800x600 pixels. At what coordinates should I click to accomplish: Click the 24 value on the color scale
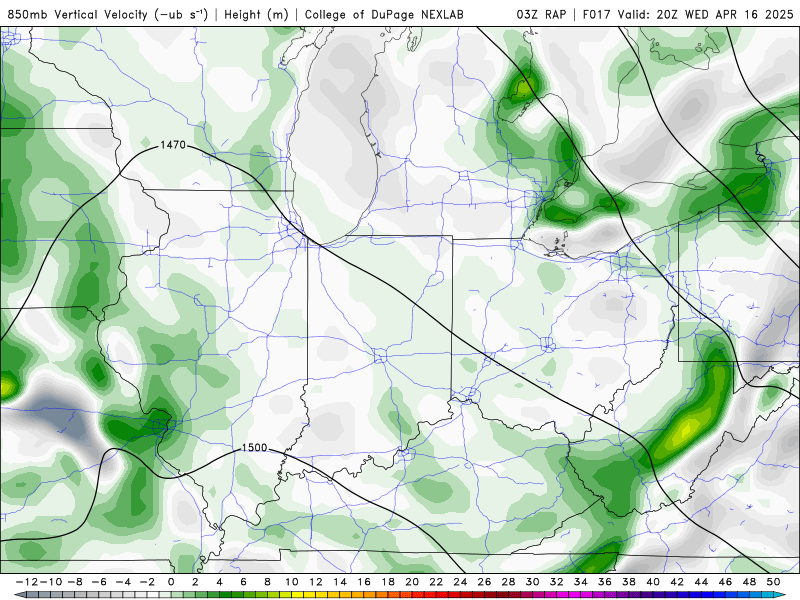click(x=460, y=582)
